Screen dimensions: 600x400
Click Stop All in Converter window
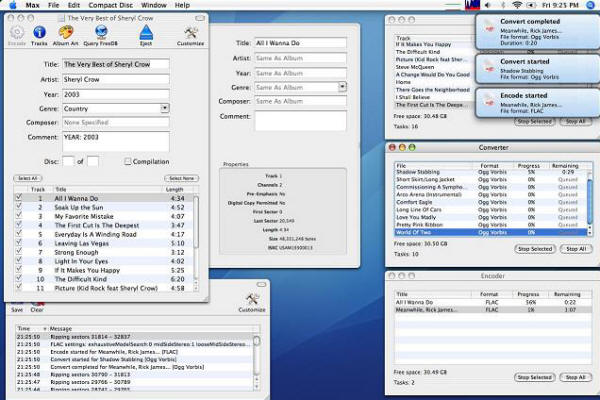tap(576, 249)
